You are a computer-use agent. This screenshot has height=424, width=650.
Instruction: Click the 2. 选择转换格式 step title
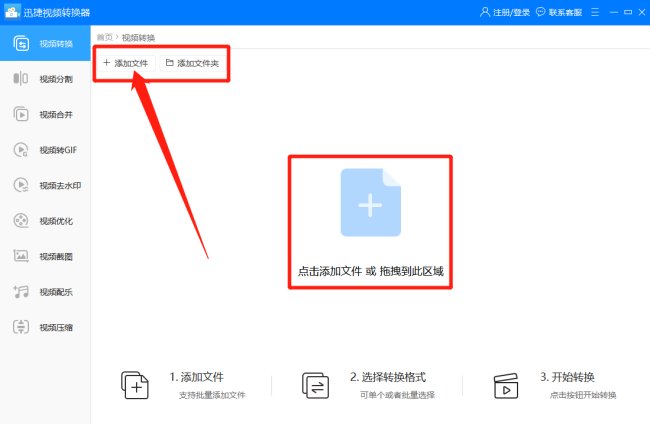pyautogui.click(x=388, y=377)
